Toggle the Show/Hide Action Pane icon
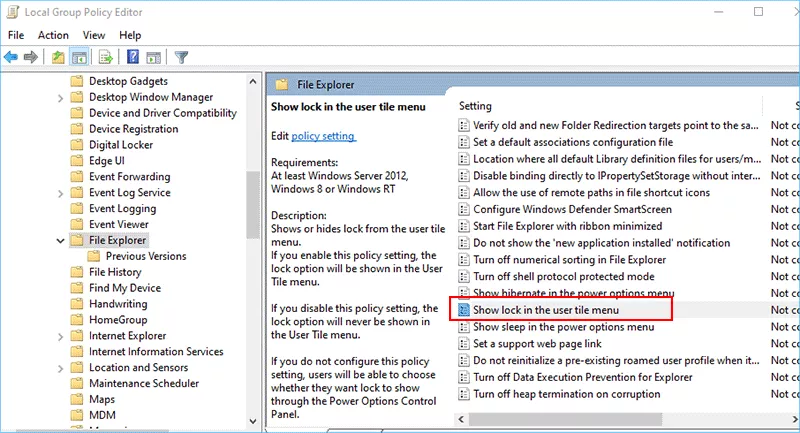 [x=153, y=57]
